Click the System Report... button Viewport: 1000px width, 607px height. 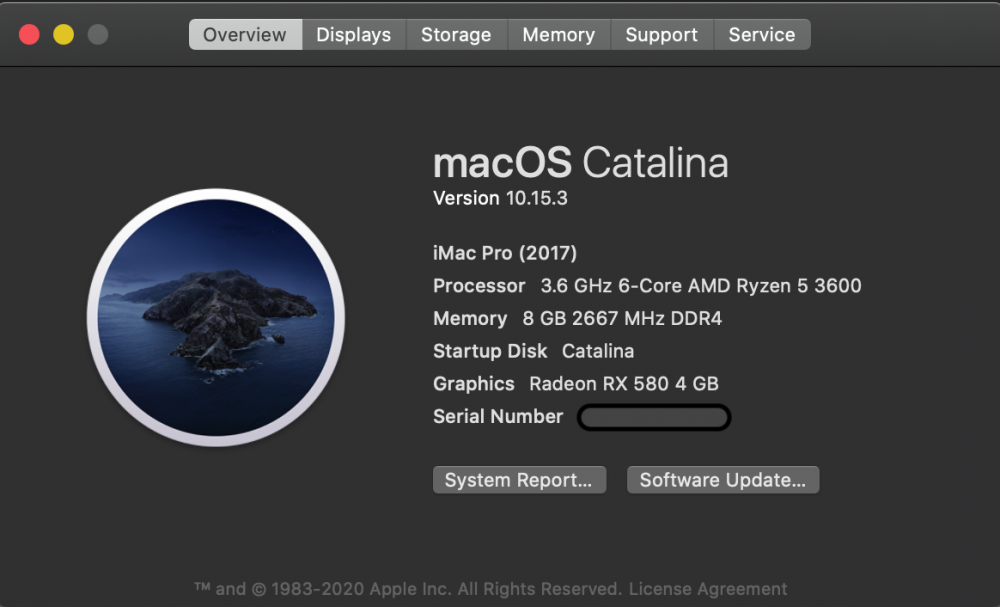[519, 480]
